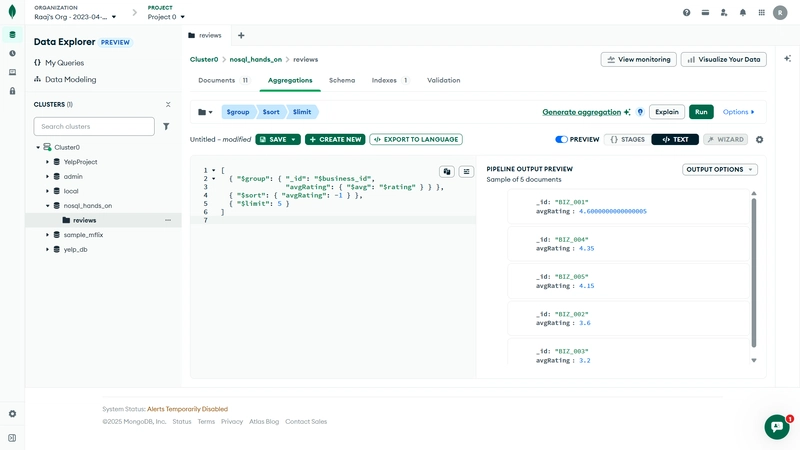Collapse the side navigation panel icon
The height and width of the screenshot is (450, 800).
(12, 438)
